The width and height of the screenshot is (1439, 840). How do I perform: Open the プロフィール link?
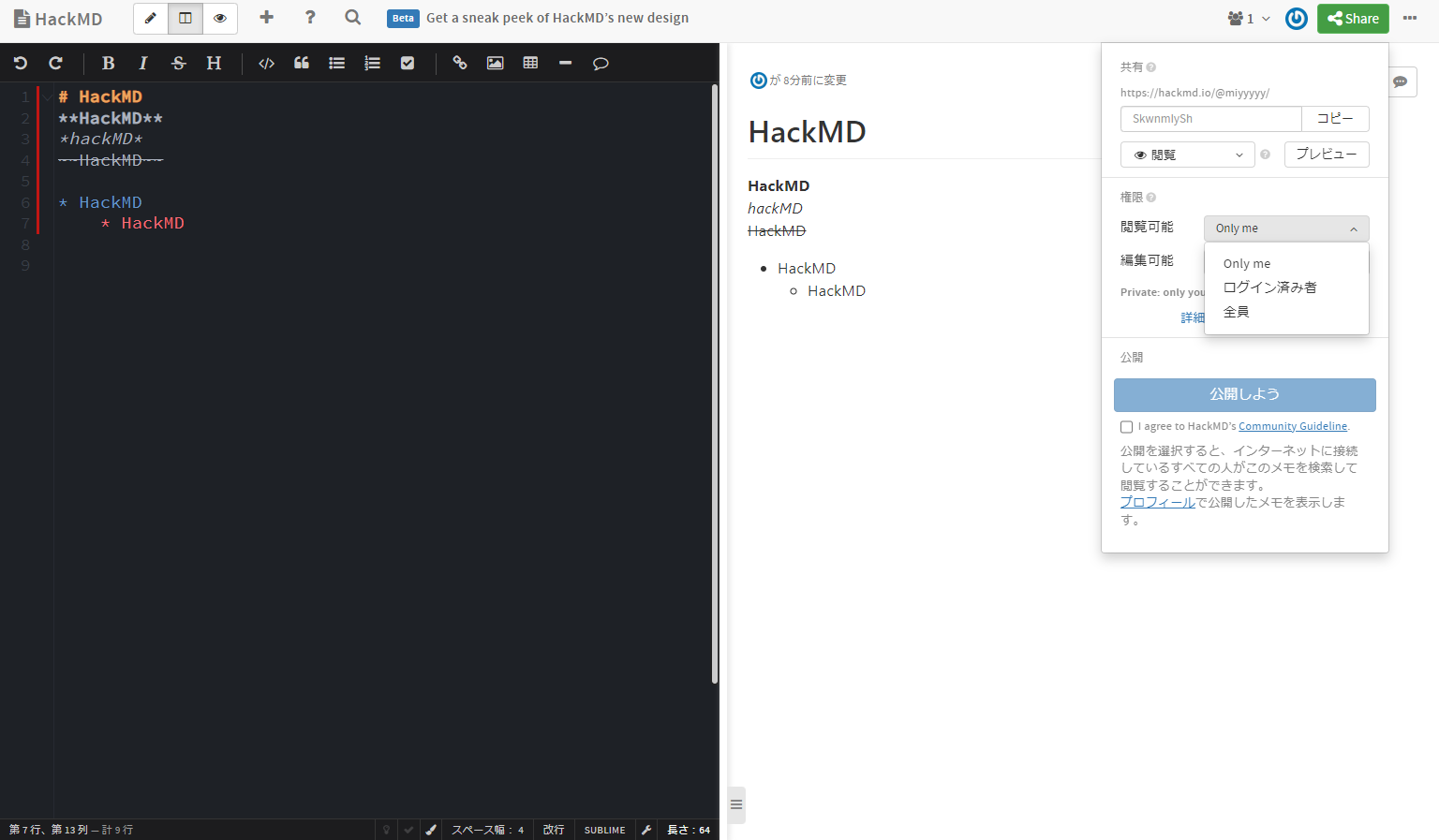(1156, 502)
